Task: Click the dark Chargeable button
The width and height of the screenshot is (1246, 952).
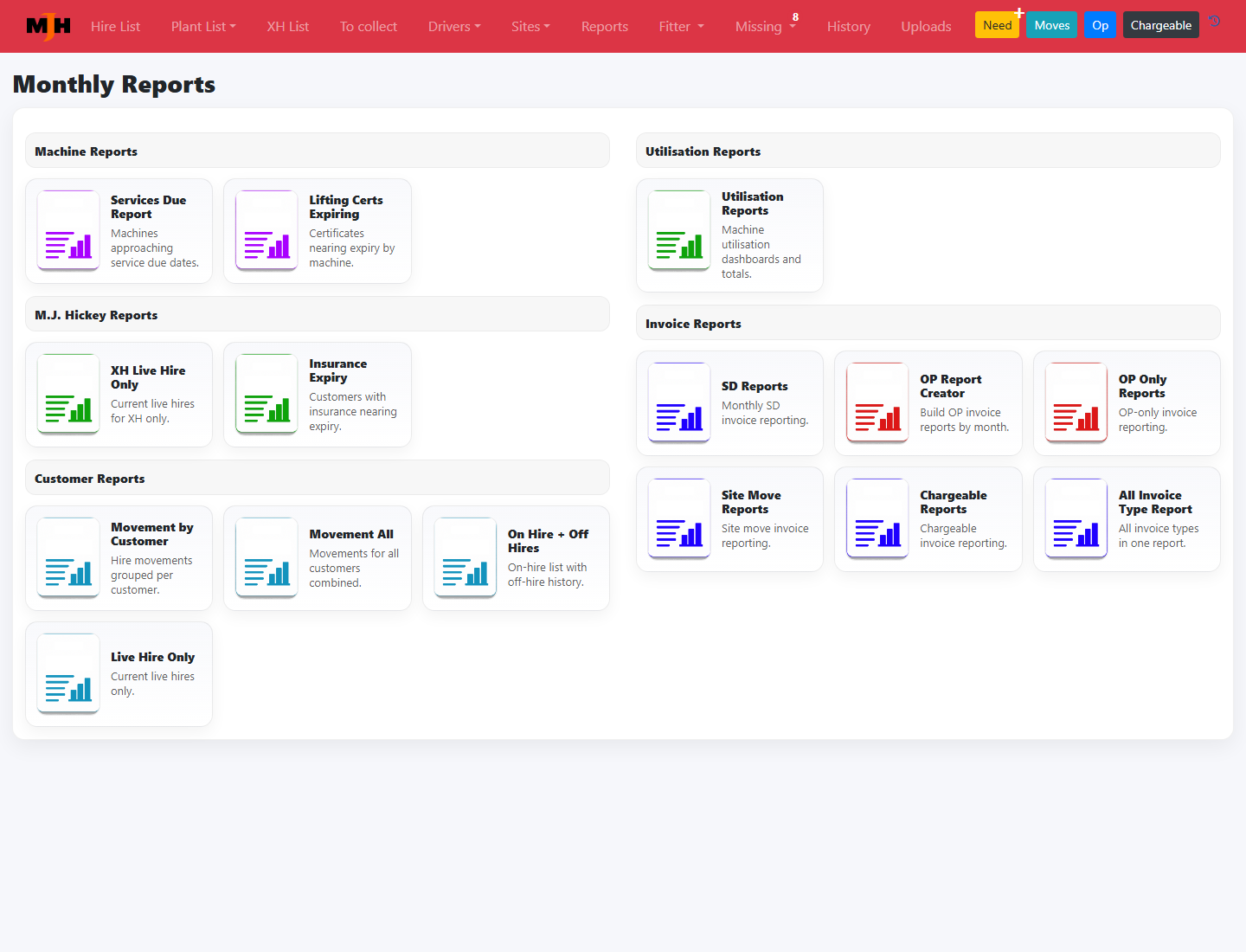Action: pos(1161,25)
